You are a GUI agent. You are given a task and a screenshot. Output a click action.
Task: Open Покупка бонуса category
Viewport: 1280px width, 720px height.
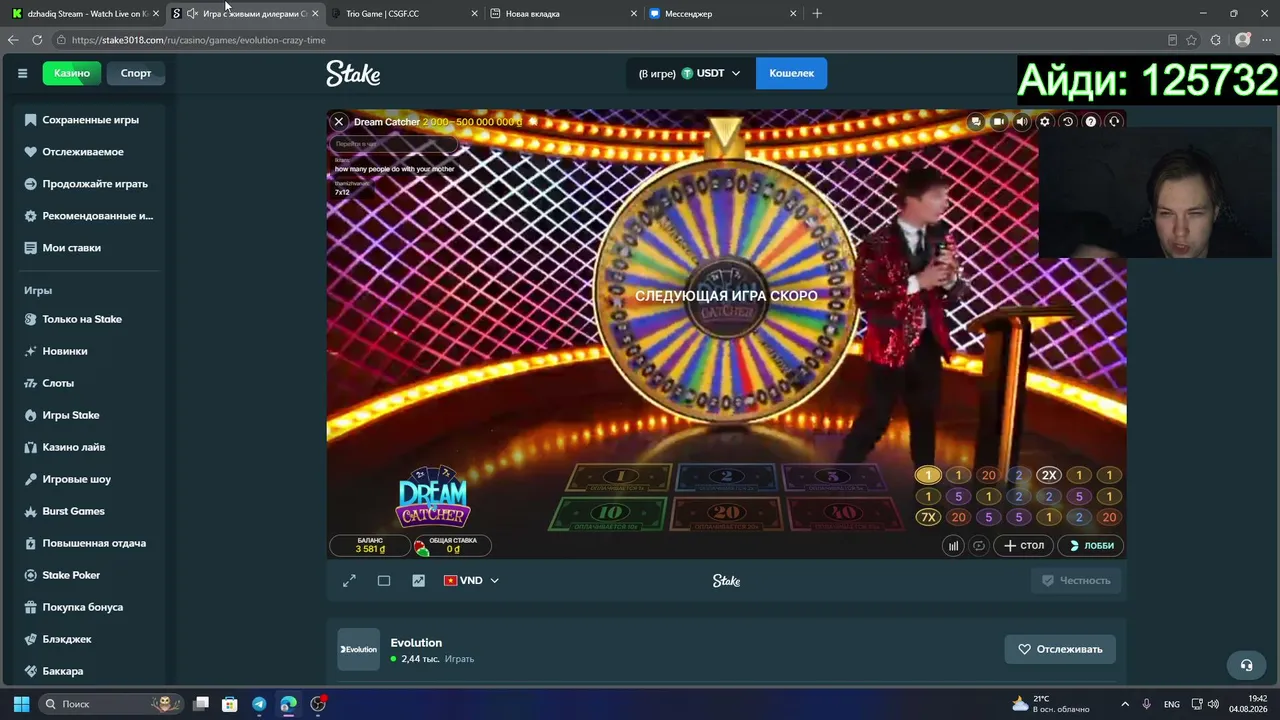pyautogui.click(x=83, y=607)
